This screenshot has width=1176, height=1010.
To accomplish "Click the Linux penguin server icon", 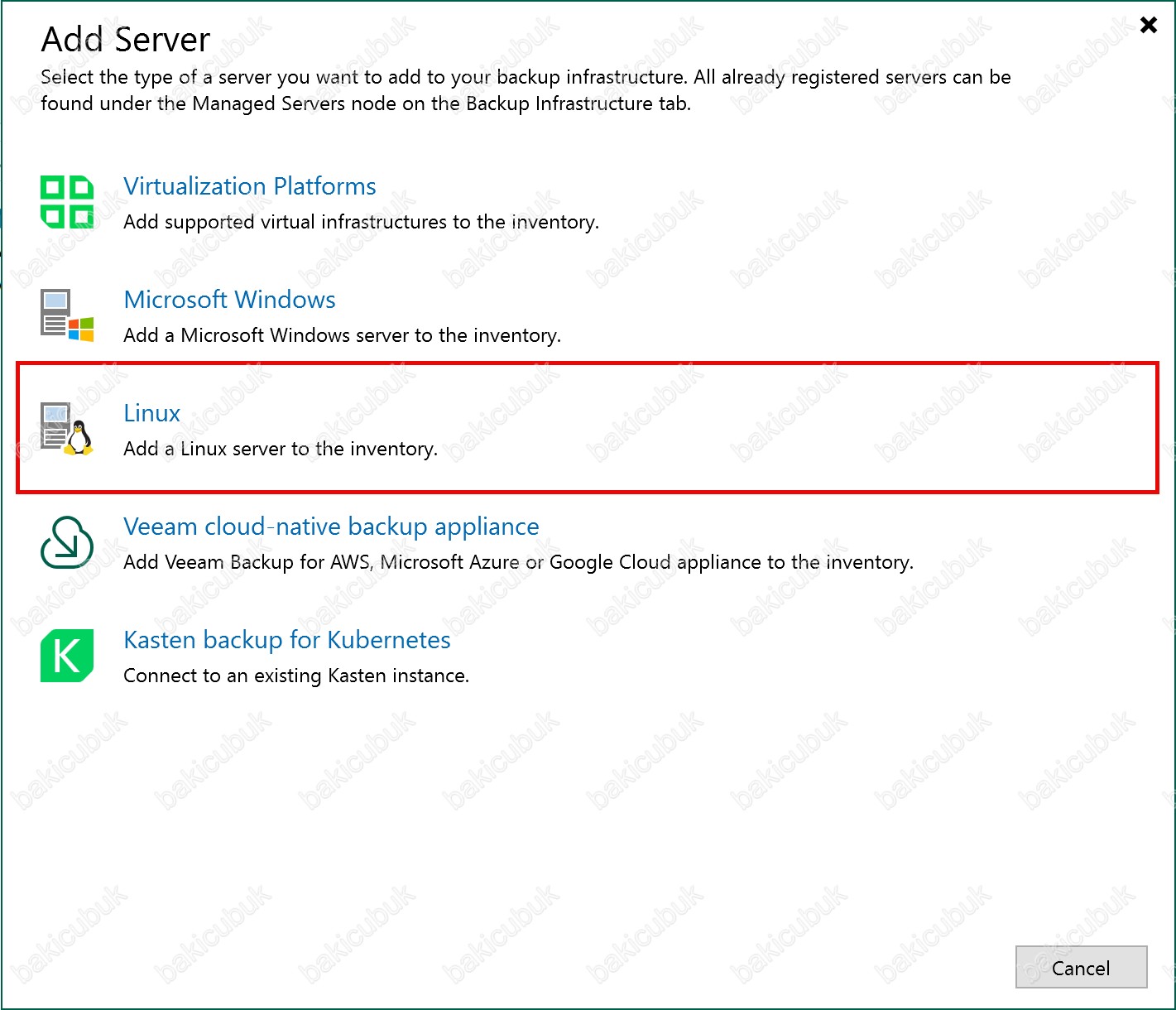I will pos(67,429).
